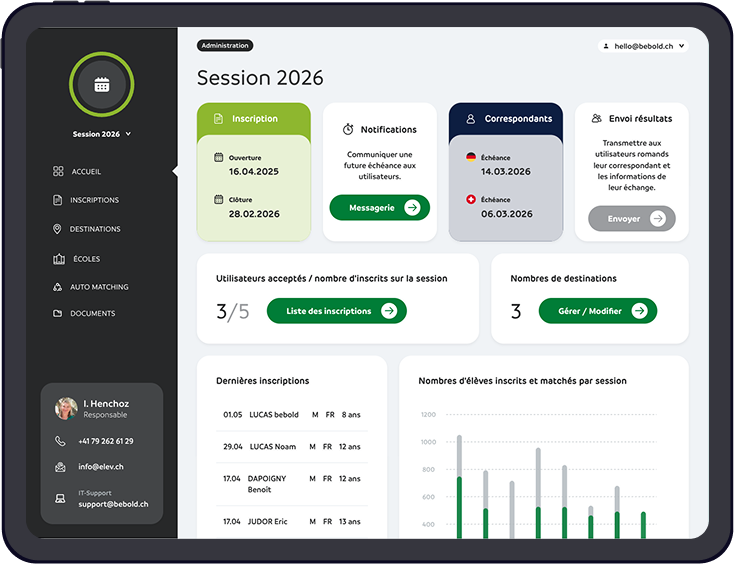This screenshot has height=564, width=734.
Task: Click the Administration badge at top
Action: (225, 46)
